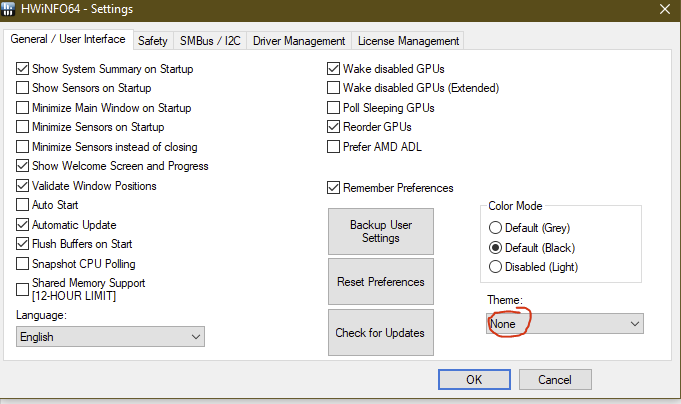This screenshot has height=404, width=681.
Task: Switch to General / User Interface tab
Action: (68, 39)
